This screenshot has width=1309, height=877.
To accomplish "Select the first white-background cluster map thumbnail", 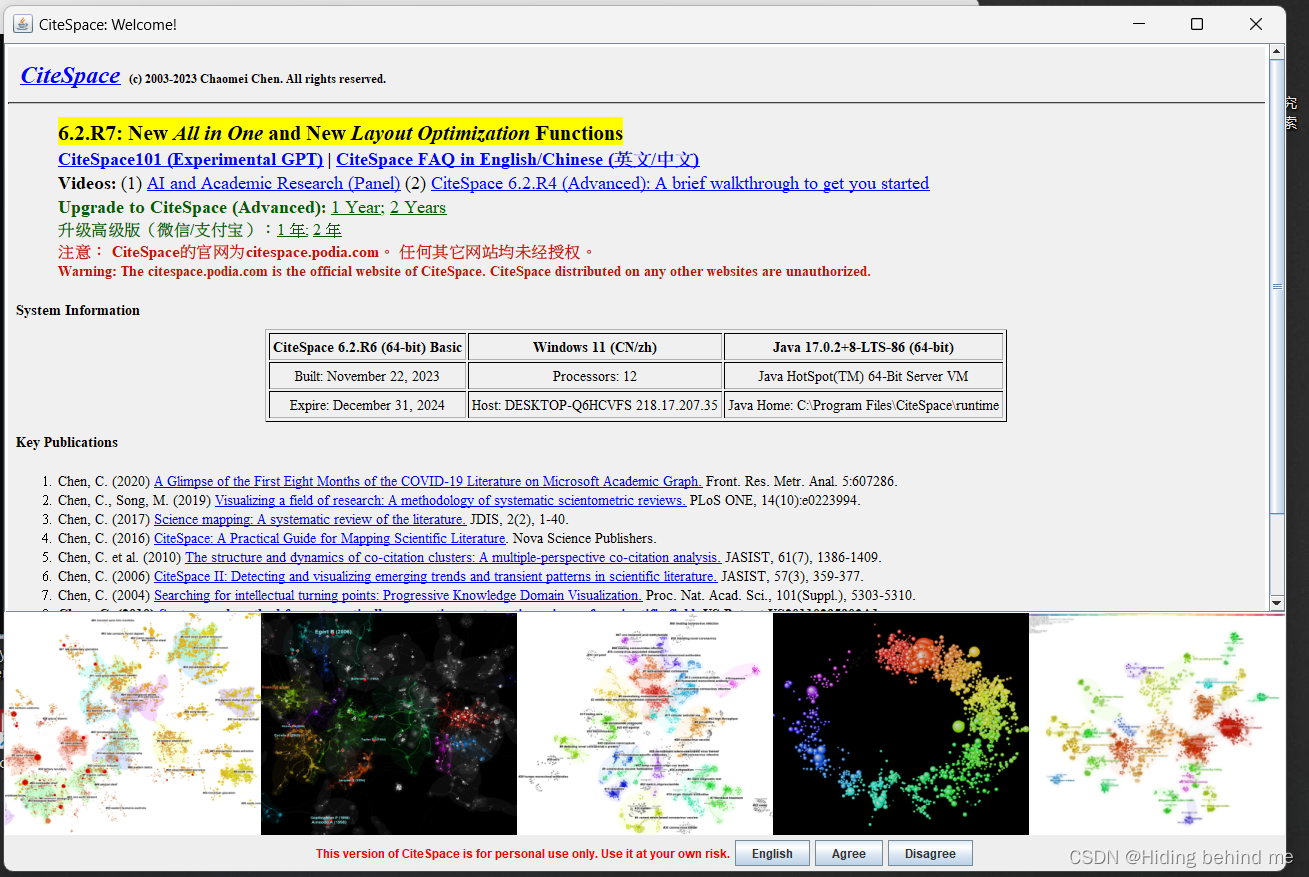I will click(x=132, y=723).
